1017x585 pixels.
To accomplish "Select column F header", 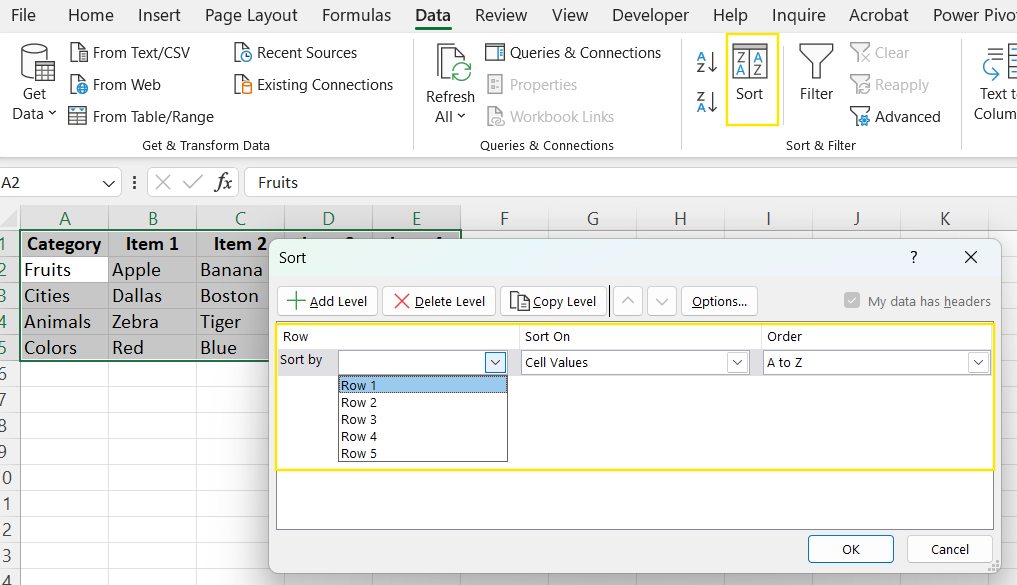I will click(505, 219).
